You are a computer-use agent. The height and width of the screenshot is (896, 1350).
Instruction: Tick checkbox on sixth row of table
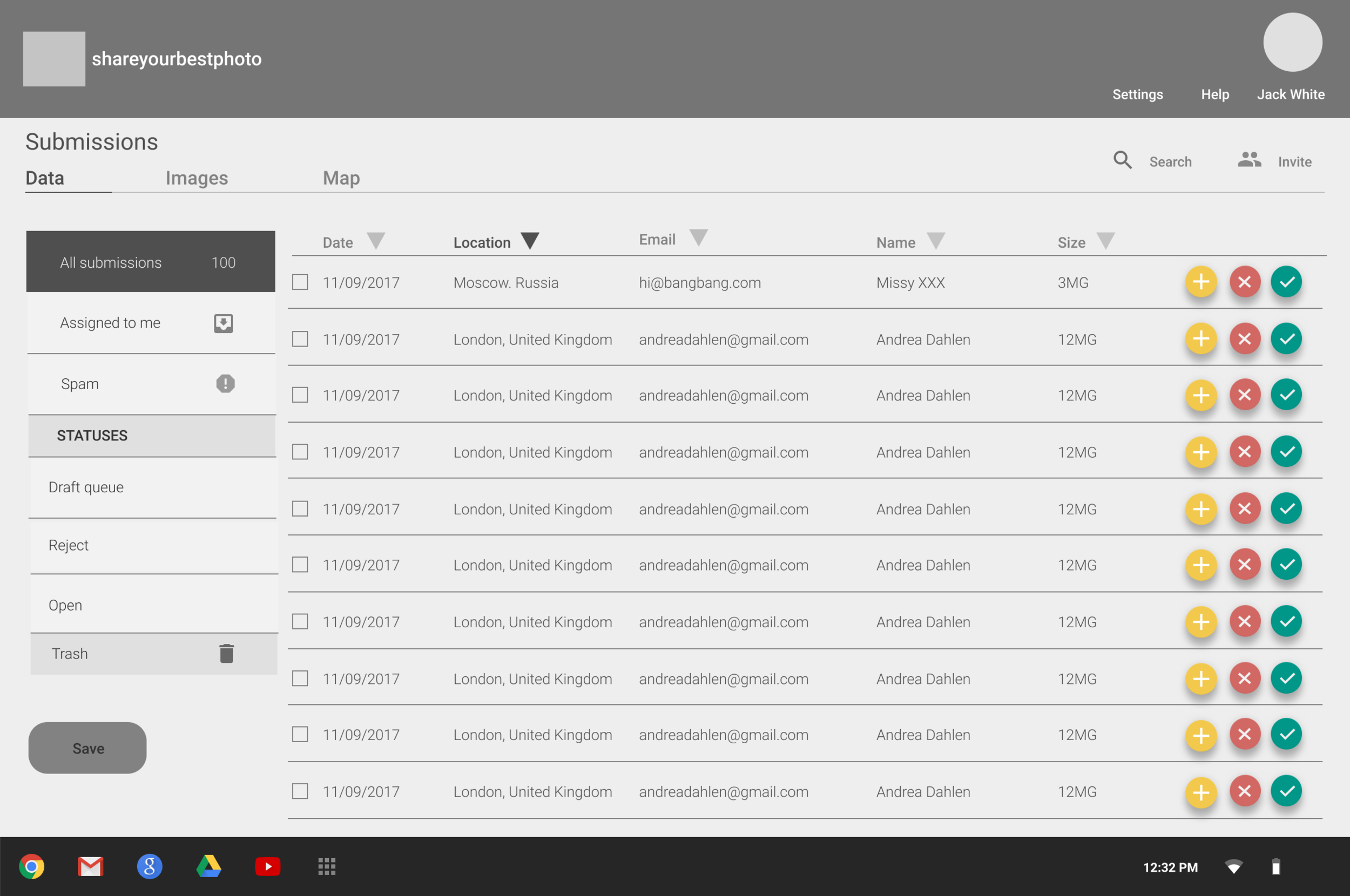pos(300,565)
